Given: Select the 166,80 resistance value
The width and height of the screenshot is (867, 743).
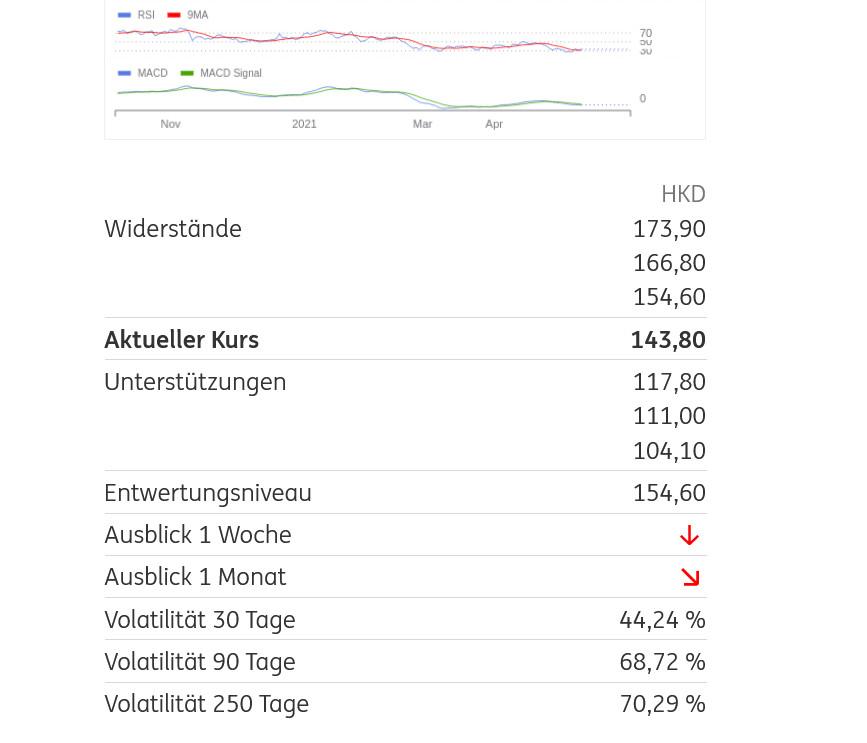Looking at the screenshot, I should pos(669,263).
